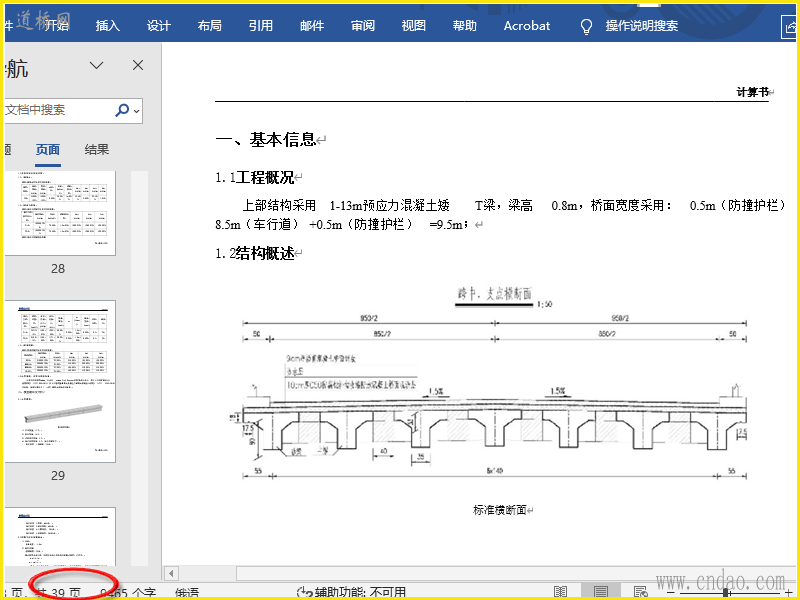The width and height of the screenshot is (800, 600).
Task: Switch to the 视图 ribbon tab
Action: [x=414, y=26]
